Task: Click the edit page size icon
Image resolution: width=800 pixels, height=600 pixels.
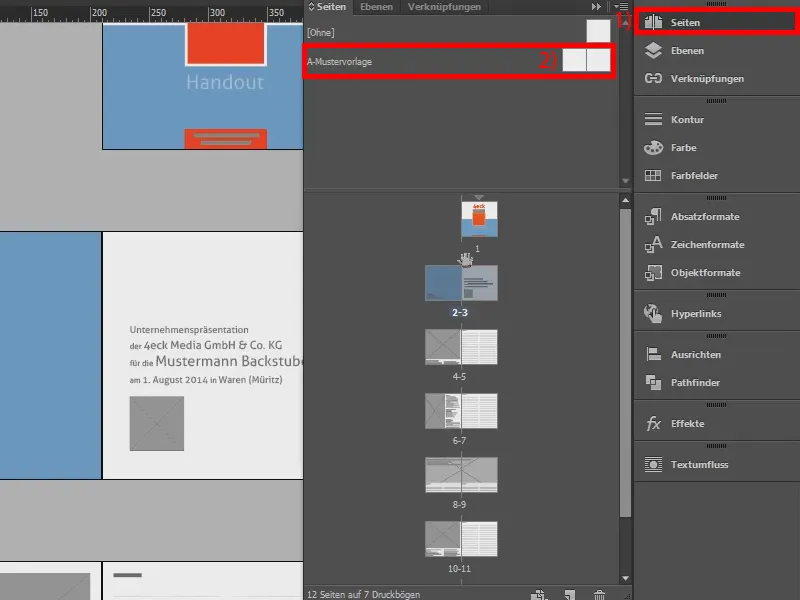Action: pos(539,595)
